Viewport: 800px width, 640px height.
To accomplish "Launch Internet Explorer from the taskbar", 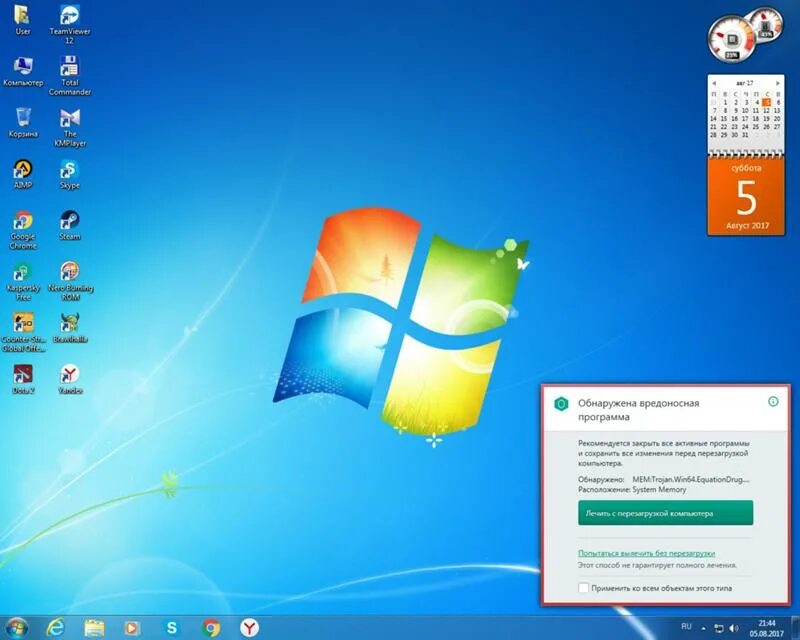I will coord(55,628).
